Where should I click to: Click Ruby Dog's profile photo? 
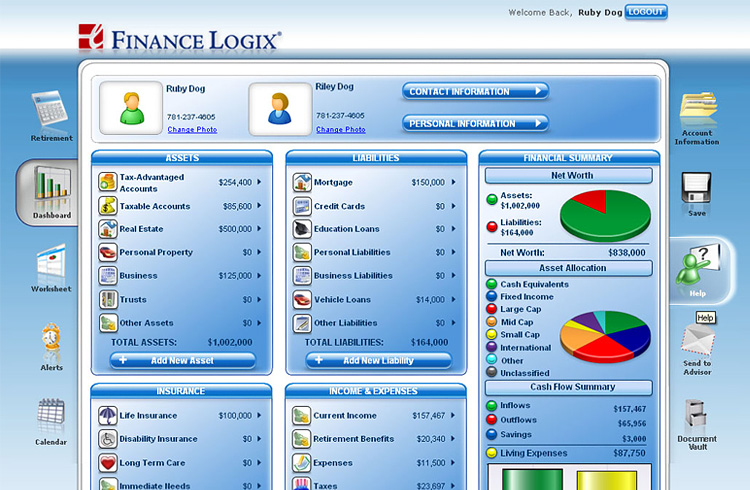131,108
